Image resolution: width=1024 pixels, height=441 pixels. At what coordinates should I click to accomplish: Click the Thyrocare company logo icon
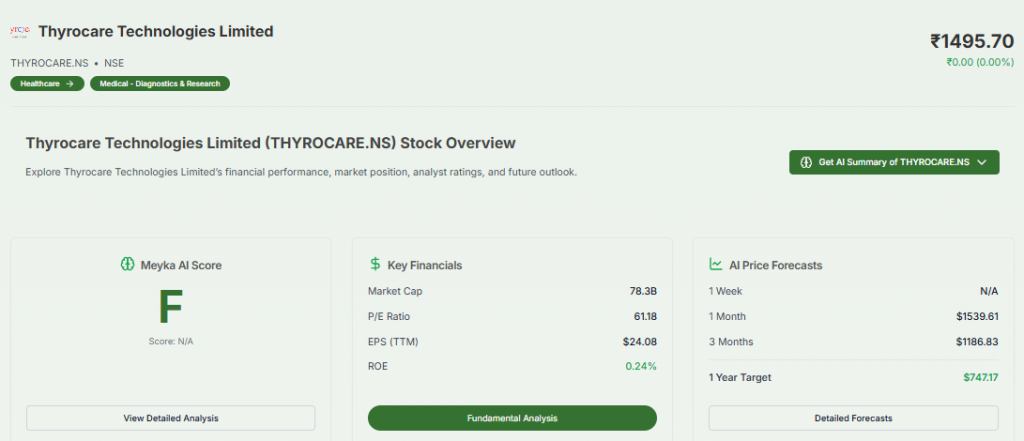coord(20,31)
